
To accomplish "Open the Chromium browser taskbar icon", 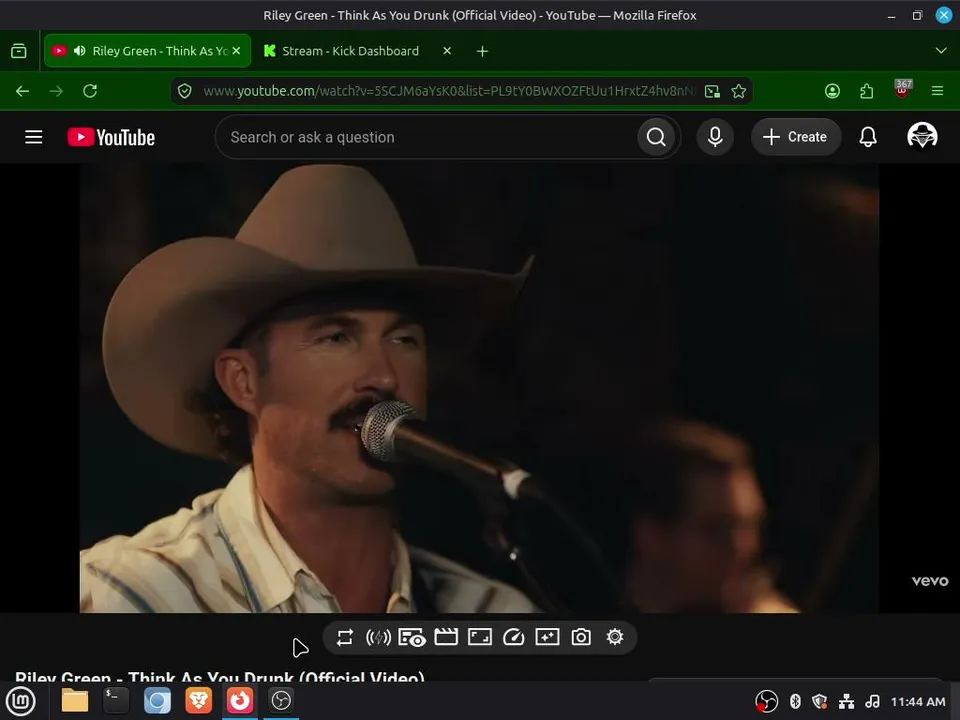I will 157,700.
